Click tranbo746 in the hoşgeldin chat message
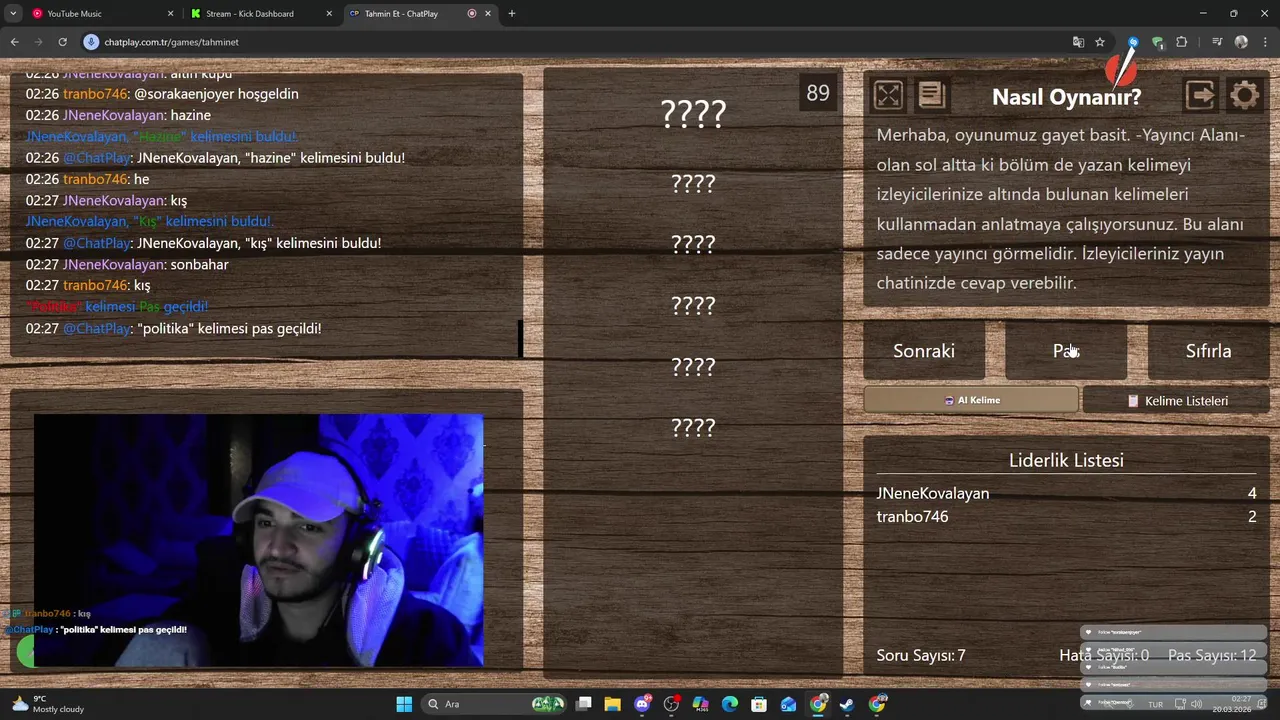This screenshot has width=1280, height=720. coord(95,93)
